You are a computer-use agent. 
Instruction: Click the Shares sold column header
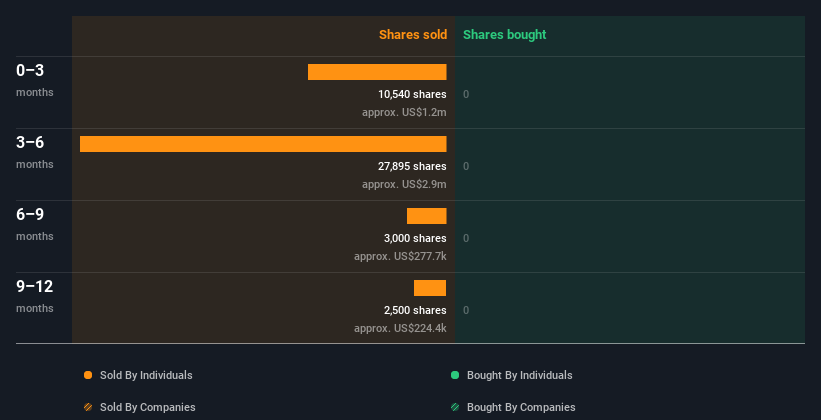413,35
